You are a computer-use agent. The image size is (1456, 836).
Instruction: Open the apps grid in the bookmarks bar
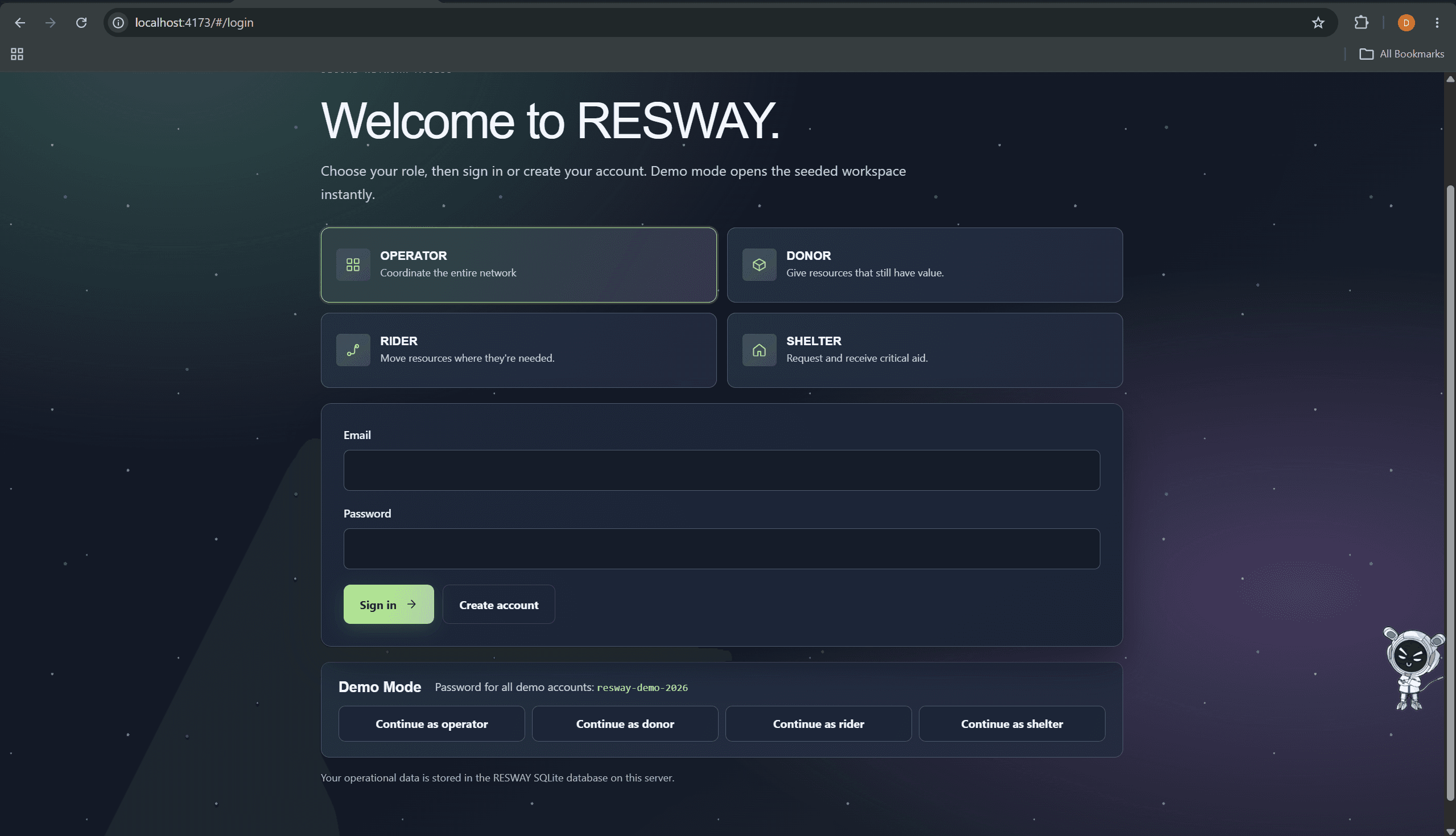pyautogui.click(x=17, y=54)
